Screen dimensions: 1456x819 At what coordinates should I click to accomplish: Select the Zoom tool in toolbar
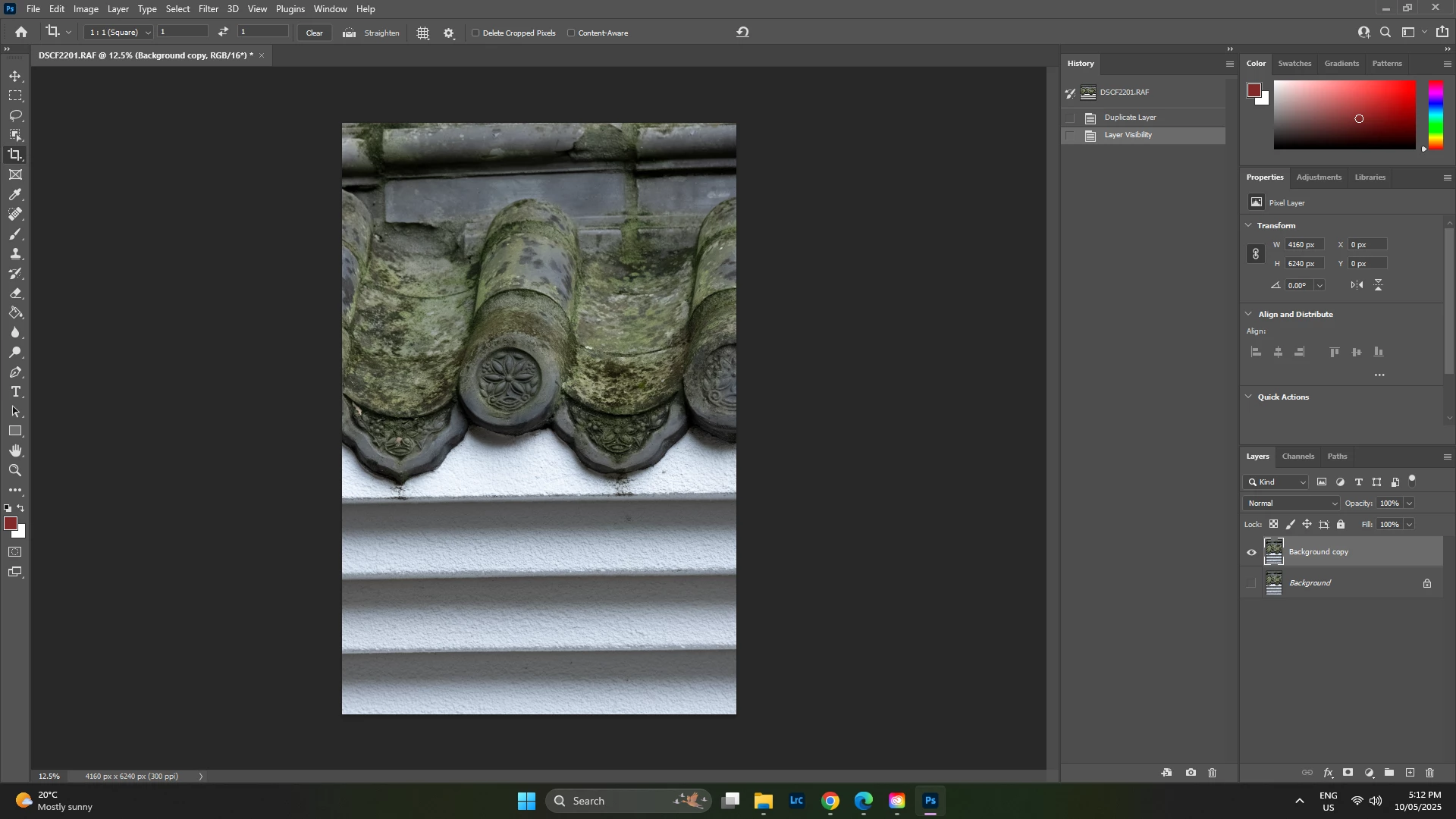(15, 471)
